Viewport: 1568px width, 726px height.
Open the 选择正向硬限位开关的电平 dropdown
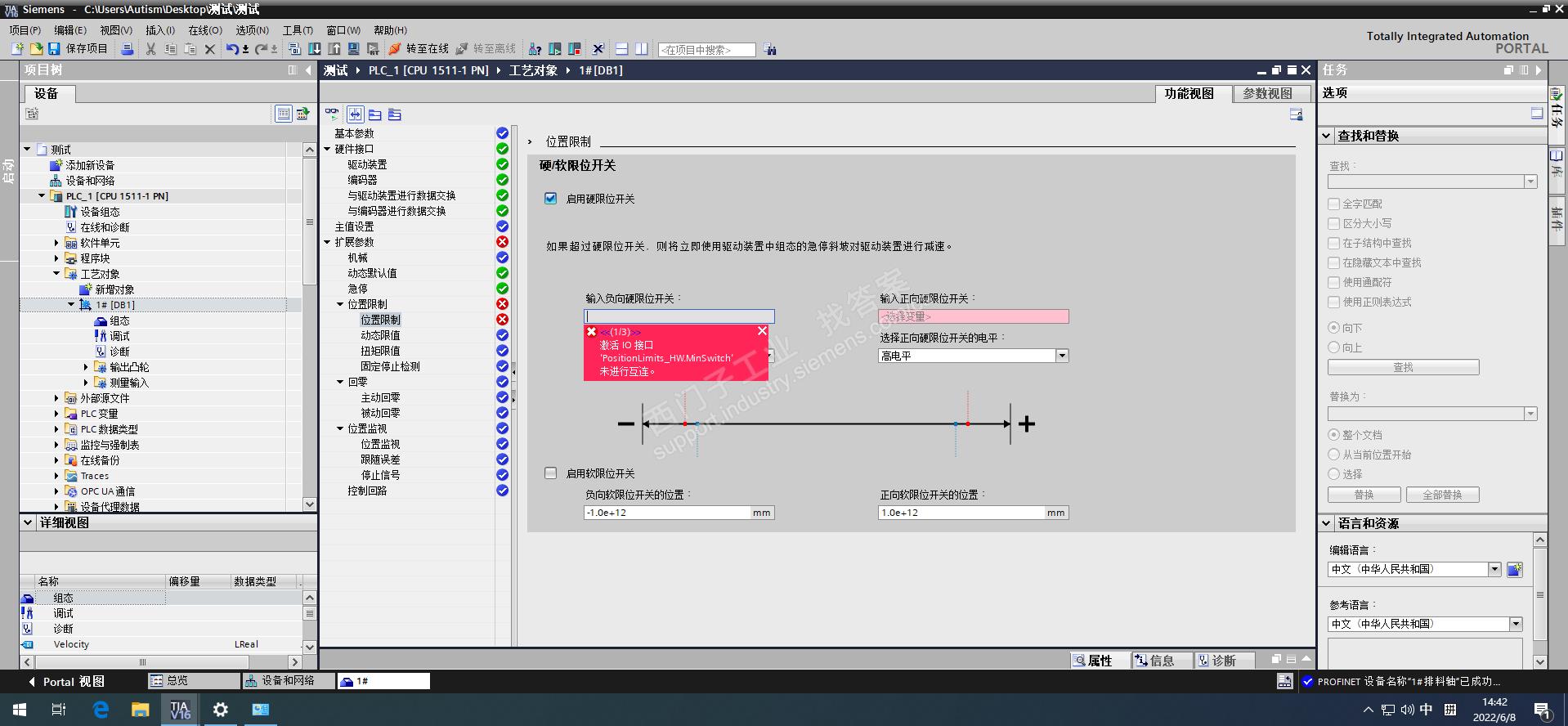1062,356
